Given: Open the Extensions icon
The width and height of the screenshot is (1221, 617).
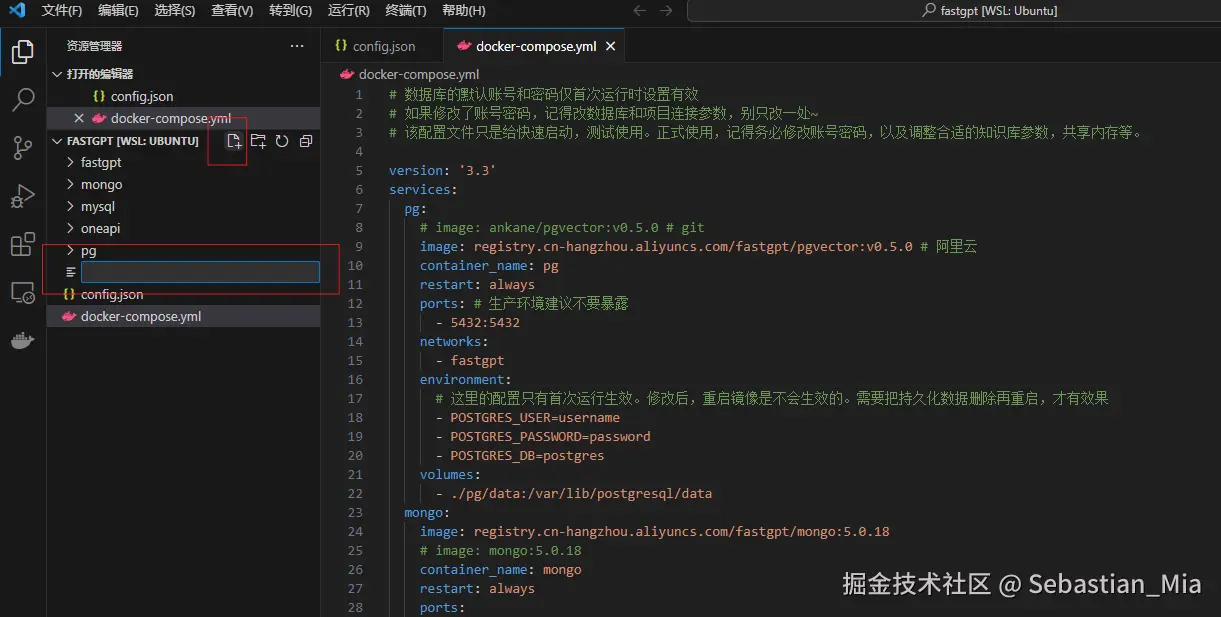Looking at the screenshot, I should (x=22, y=243).
